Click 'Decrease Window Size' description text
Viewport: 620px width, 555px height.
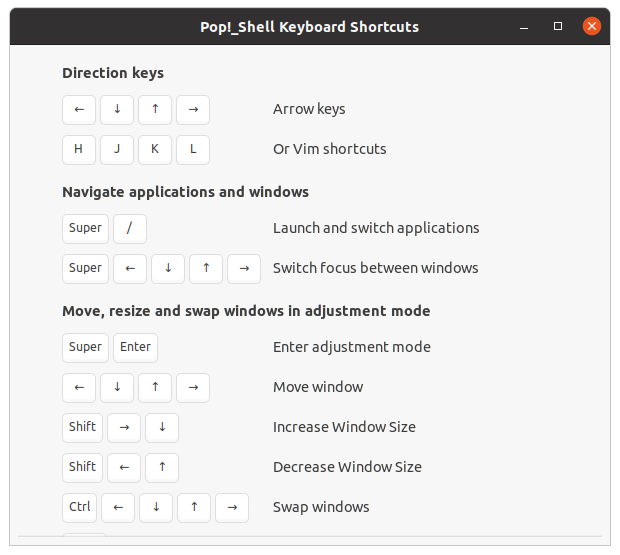[x=347, y=467]
